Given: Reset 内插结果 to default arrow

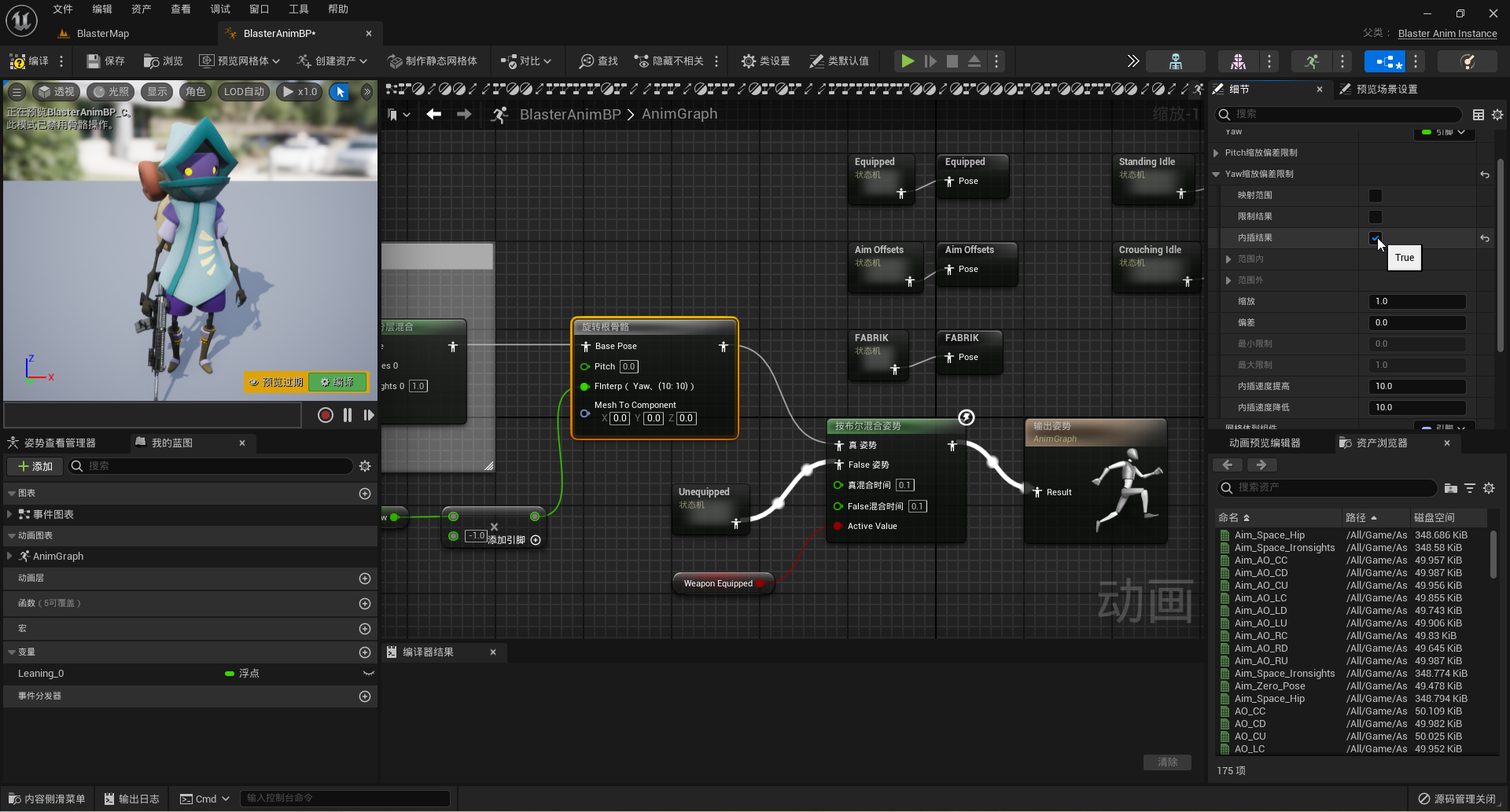Looking at the screenshot, I should 1485,238.
